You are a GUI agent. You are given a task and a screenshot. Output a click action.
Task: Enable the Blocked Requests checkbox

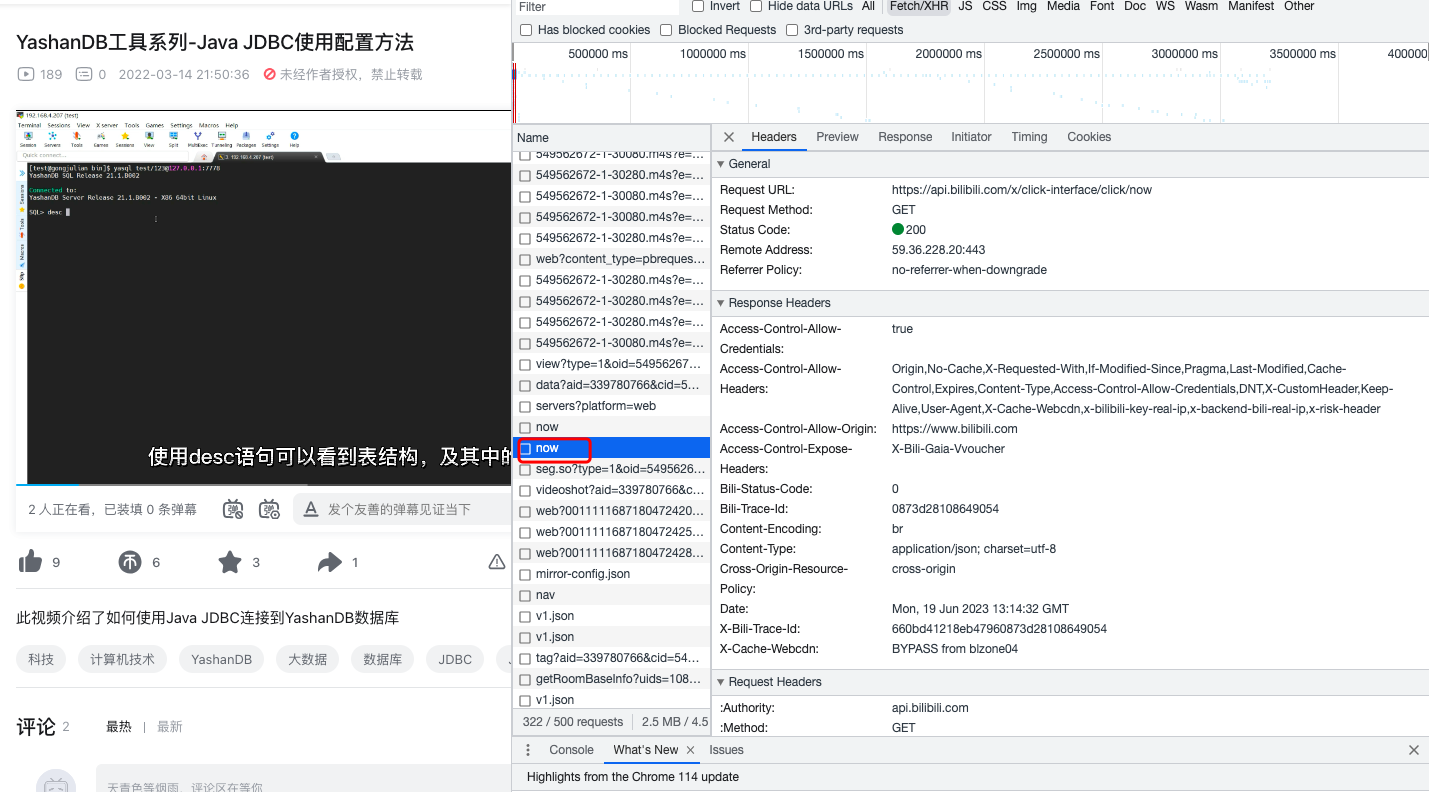[x=666, y=30]
